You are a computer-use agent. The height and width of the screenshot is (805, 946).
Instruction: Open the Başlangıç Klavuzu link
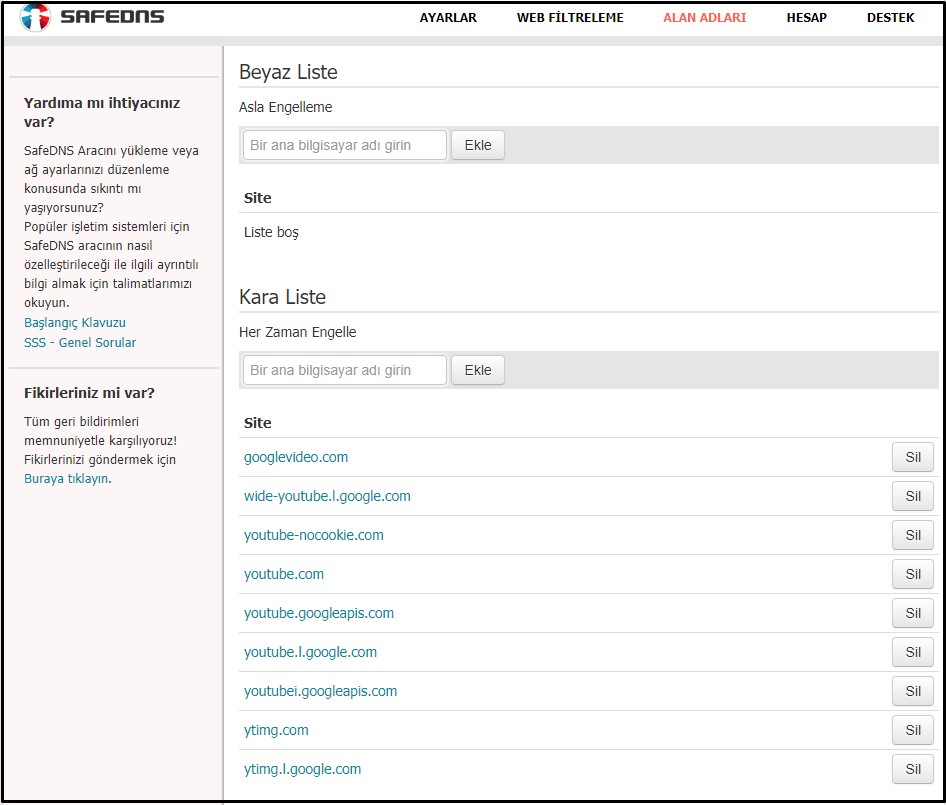(75, 323)
